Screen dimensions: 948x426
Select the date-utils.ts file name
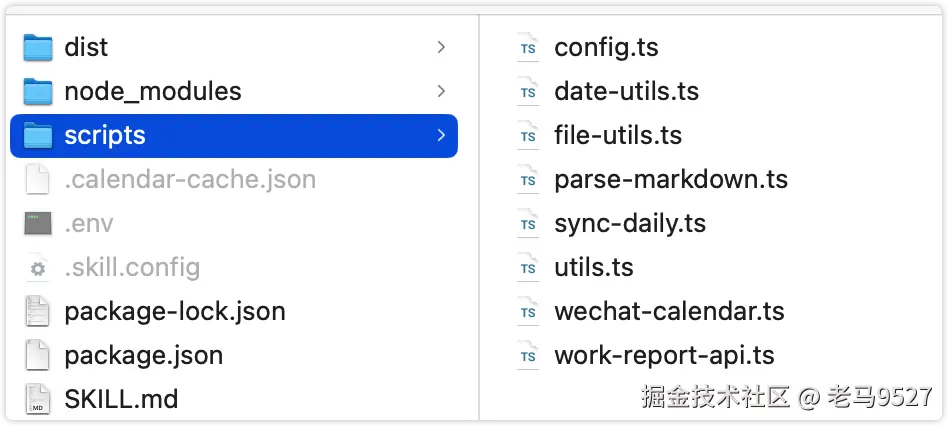626,91
